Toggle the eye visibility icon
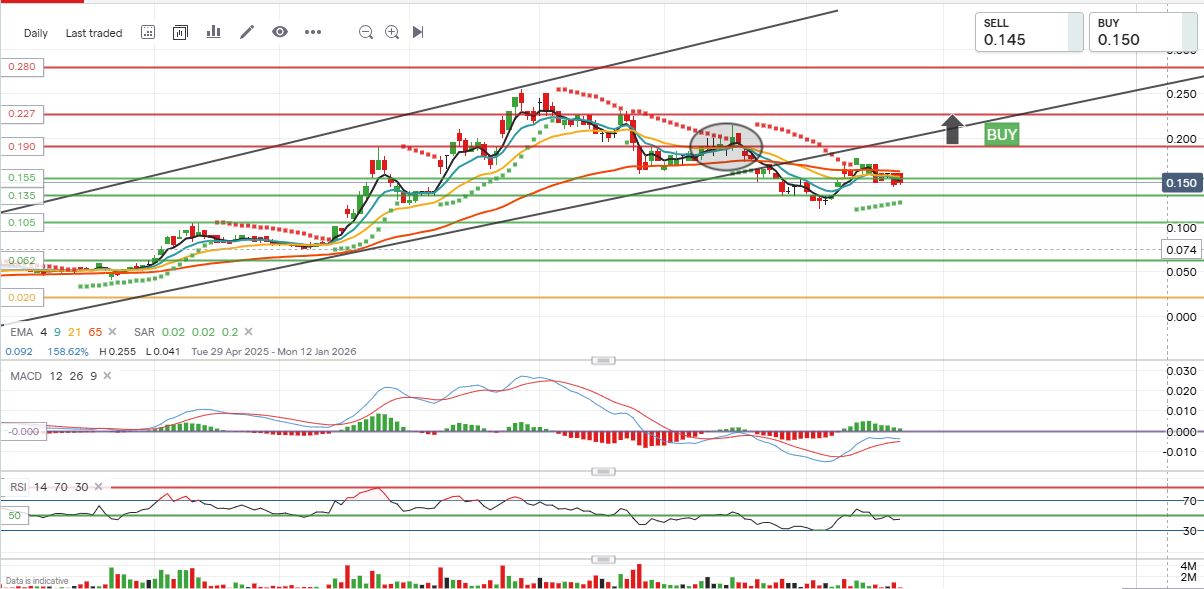 [280, 32]
